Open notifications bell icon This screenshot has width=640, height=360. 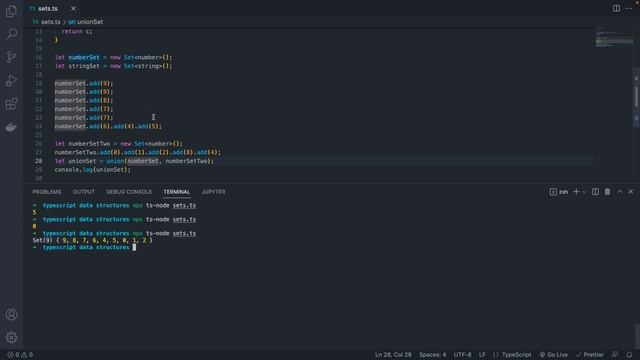[629, 355]
